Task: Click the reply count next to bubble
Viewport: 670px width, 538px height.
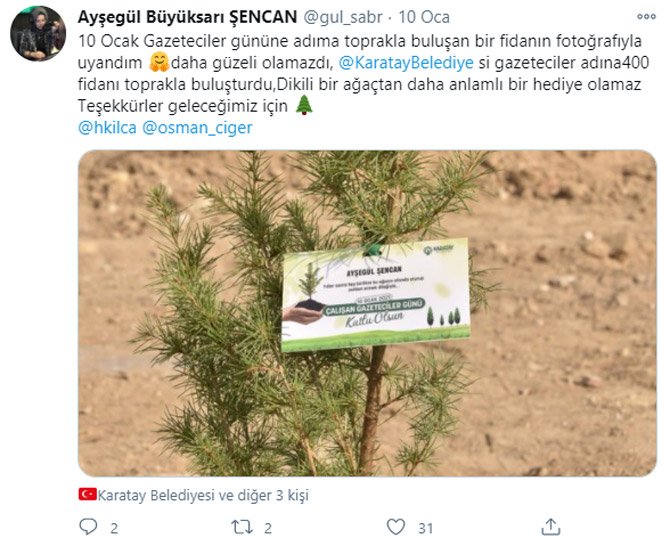Action: [x=114, y=528]
